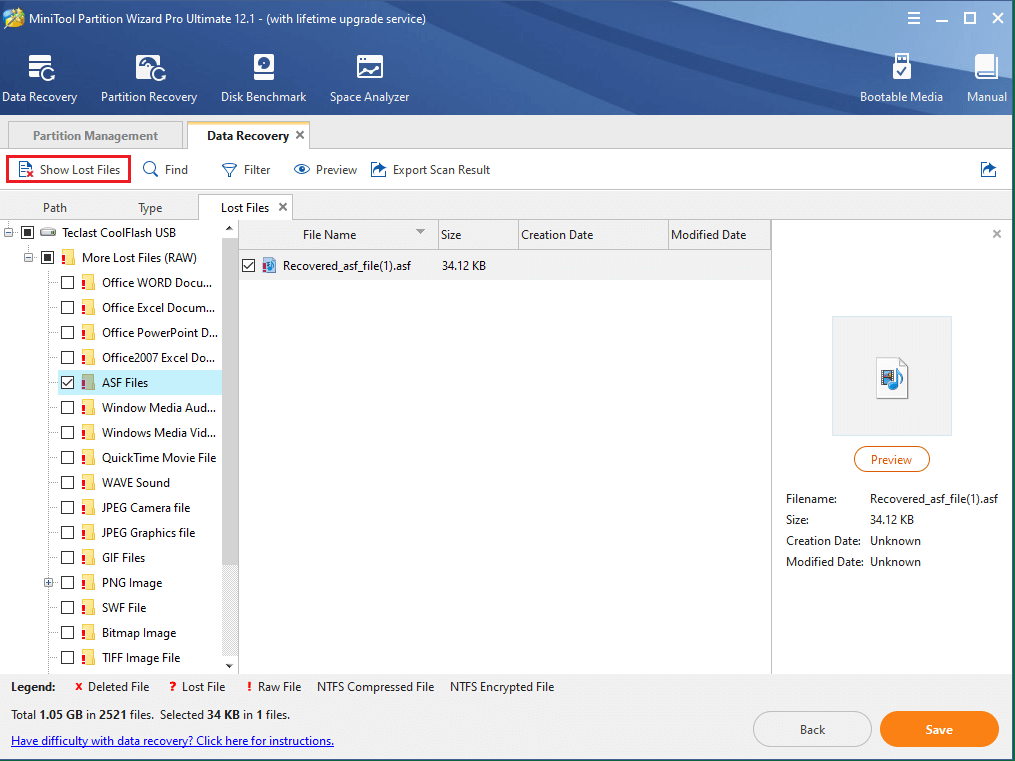Click the ASF Files folder icon
Viewport: 1015px width, 761px height.
coord(88,382)
